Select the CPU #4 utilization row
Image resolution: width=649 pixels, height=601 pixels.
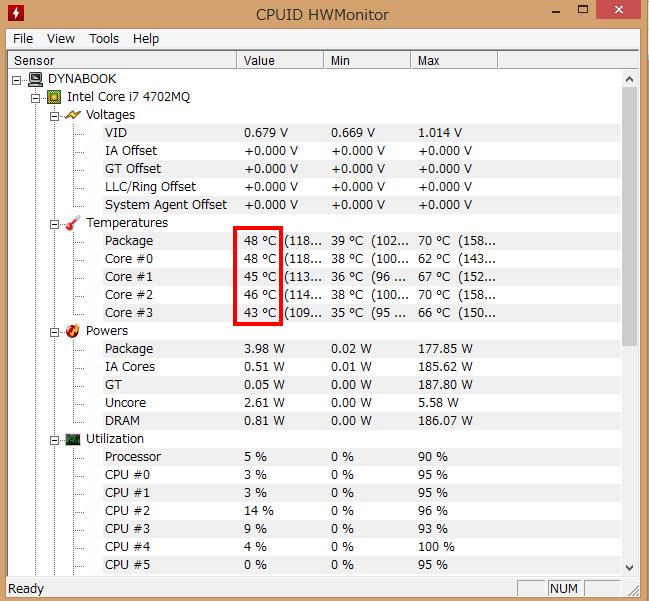[x=362, y=547]
